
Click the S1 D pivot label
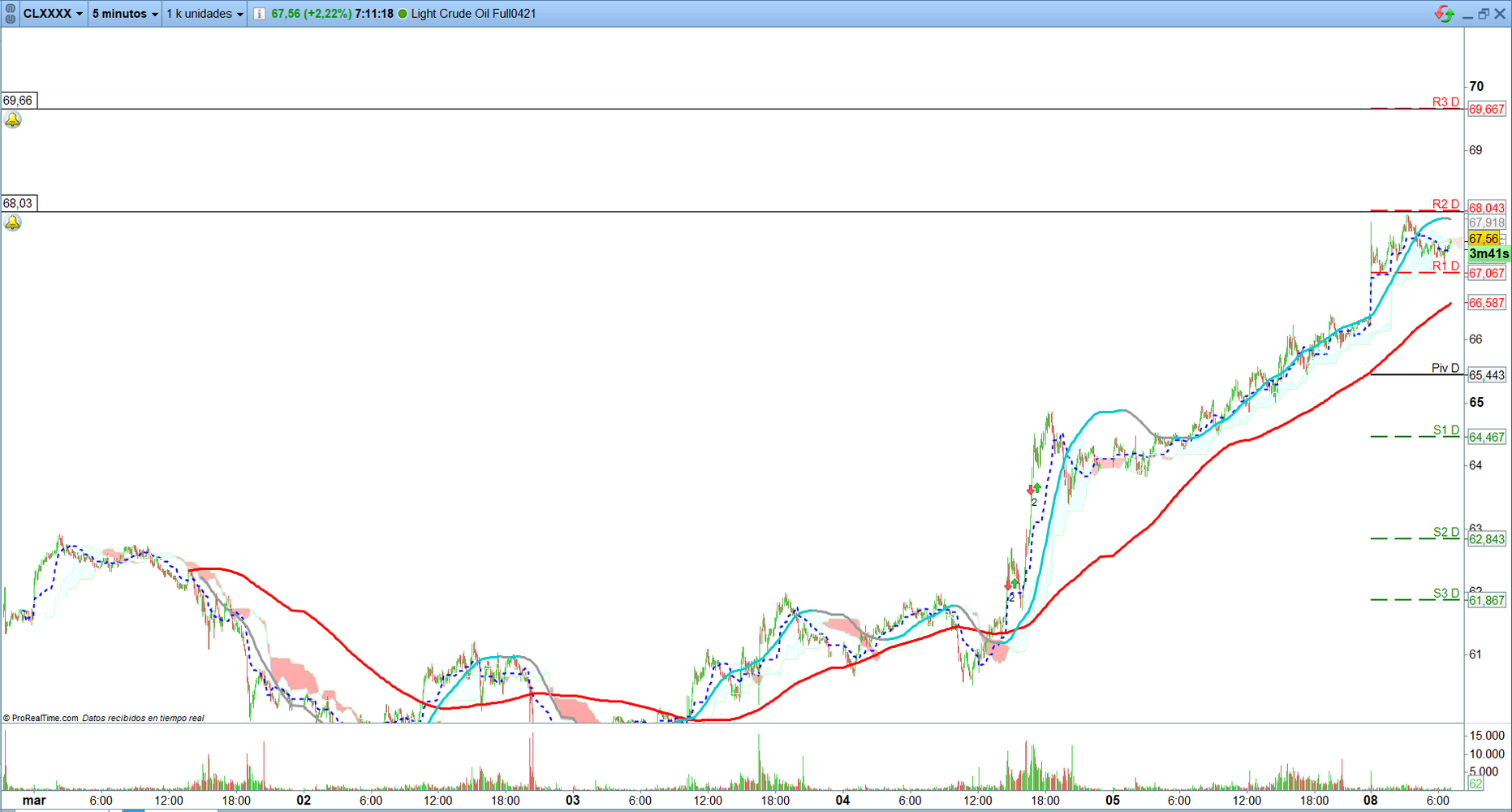pyautogui.click(x=1446, y=430)
